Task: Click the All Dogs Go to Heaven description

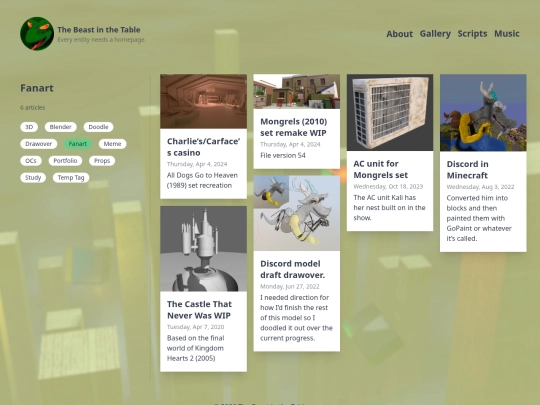Action: pos(202,180)
